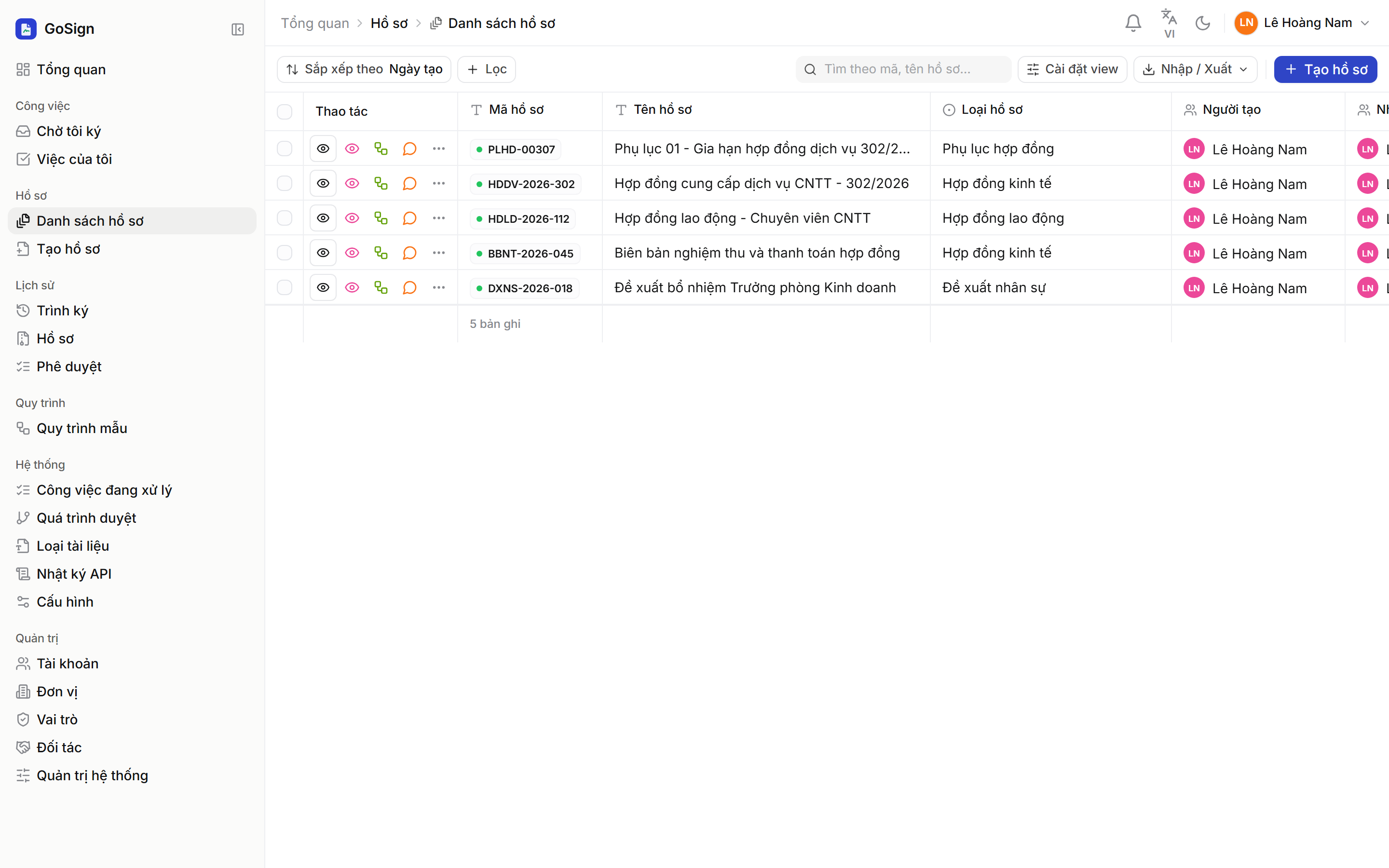The height and width of the screenshot is (868, 1389).
Task: Click comment icon in HDDV-2026-302 row
Action: (409, 183)
